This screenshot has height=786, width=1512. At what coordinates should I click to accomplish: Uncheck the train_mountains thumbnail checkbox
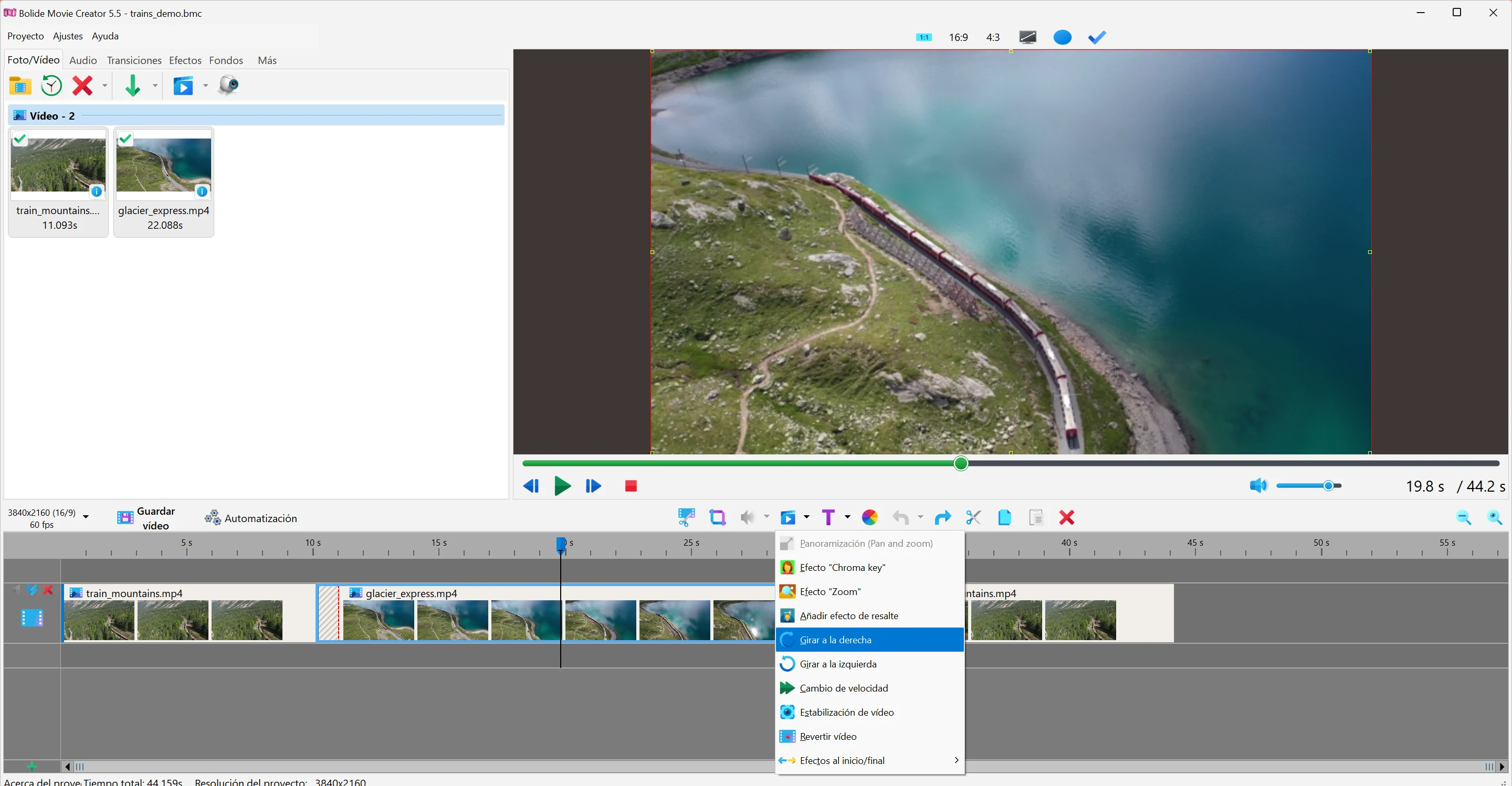click(x=20, y=139)
